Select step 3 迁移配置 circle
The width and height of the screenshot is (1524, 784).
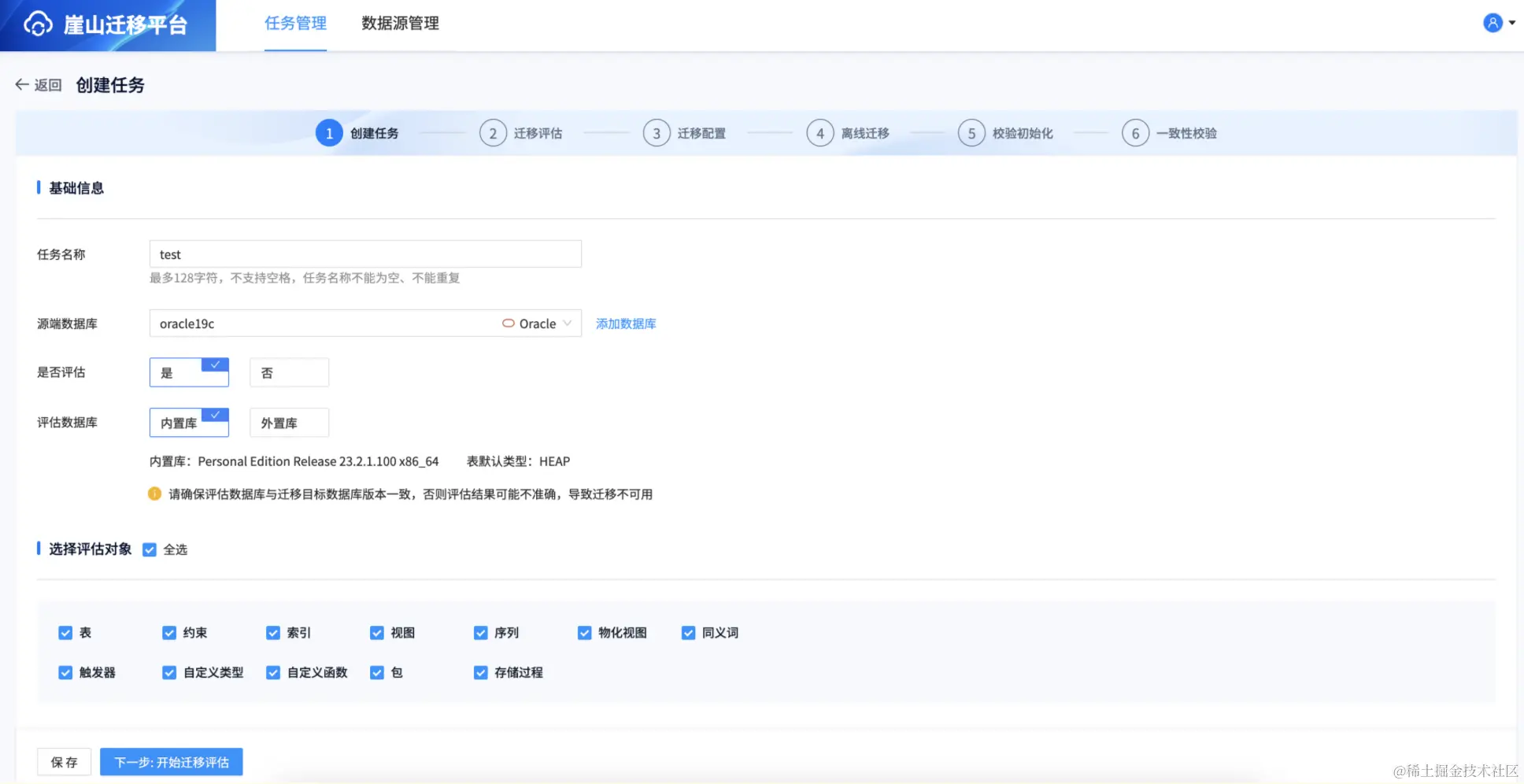tap(657, 133)
